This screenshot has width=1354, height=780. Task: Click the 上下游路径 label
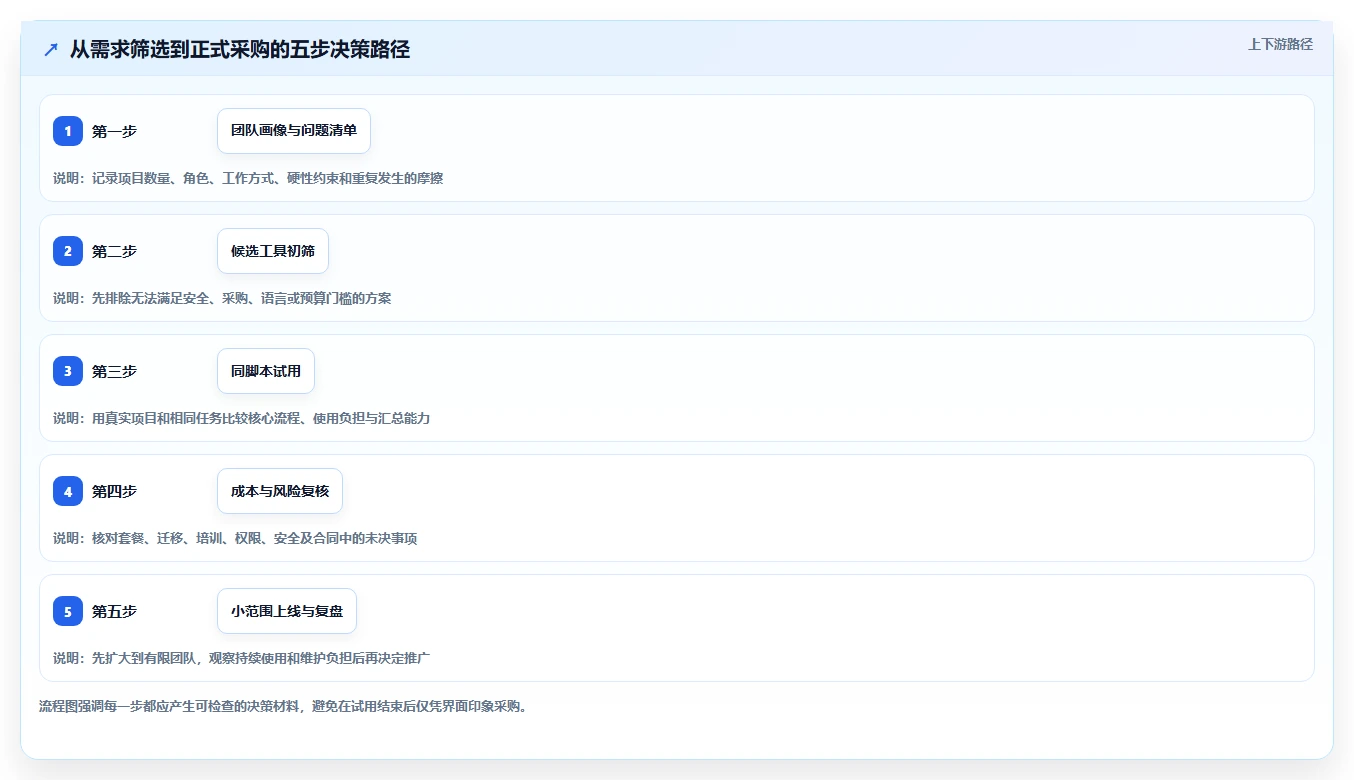1280,44
